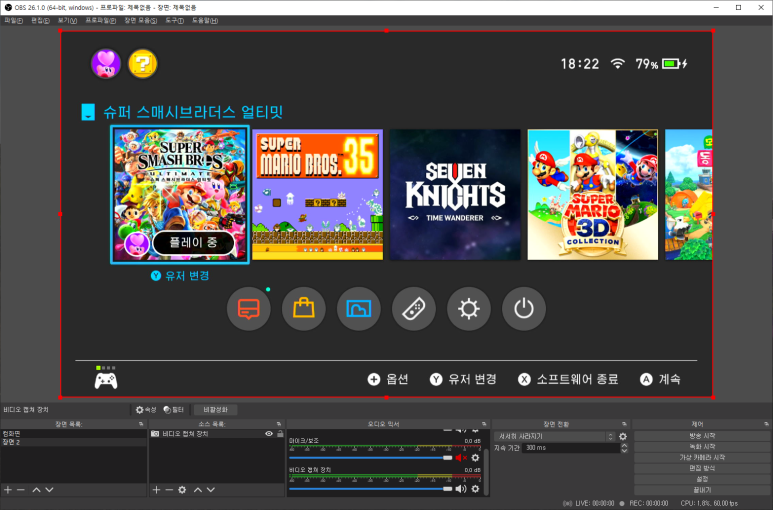The image size is (773, 510).
Task: Move scene up in 장면 목록 panel
Action: 36,489
